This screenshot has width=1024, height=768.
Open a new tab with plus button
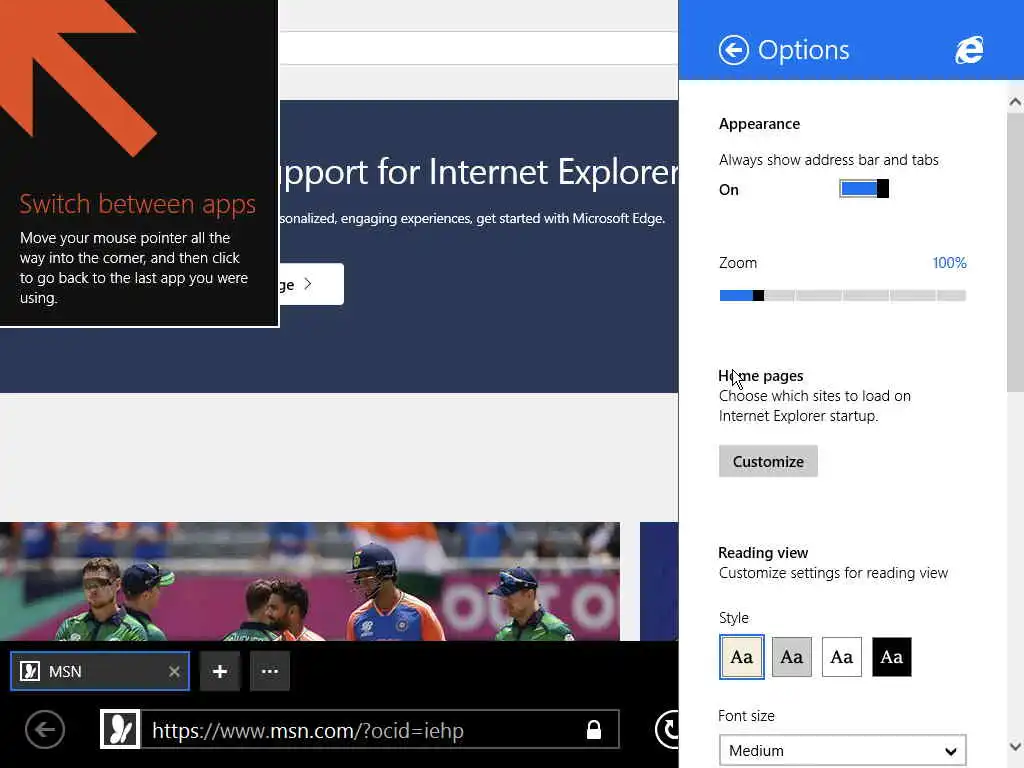tap(219, 671)
